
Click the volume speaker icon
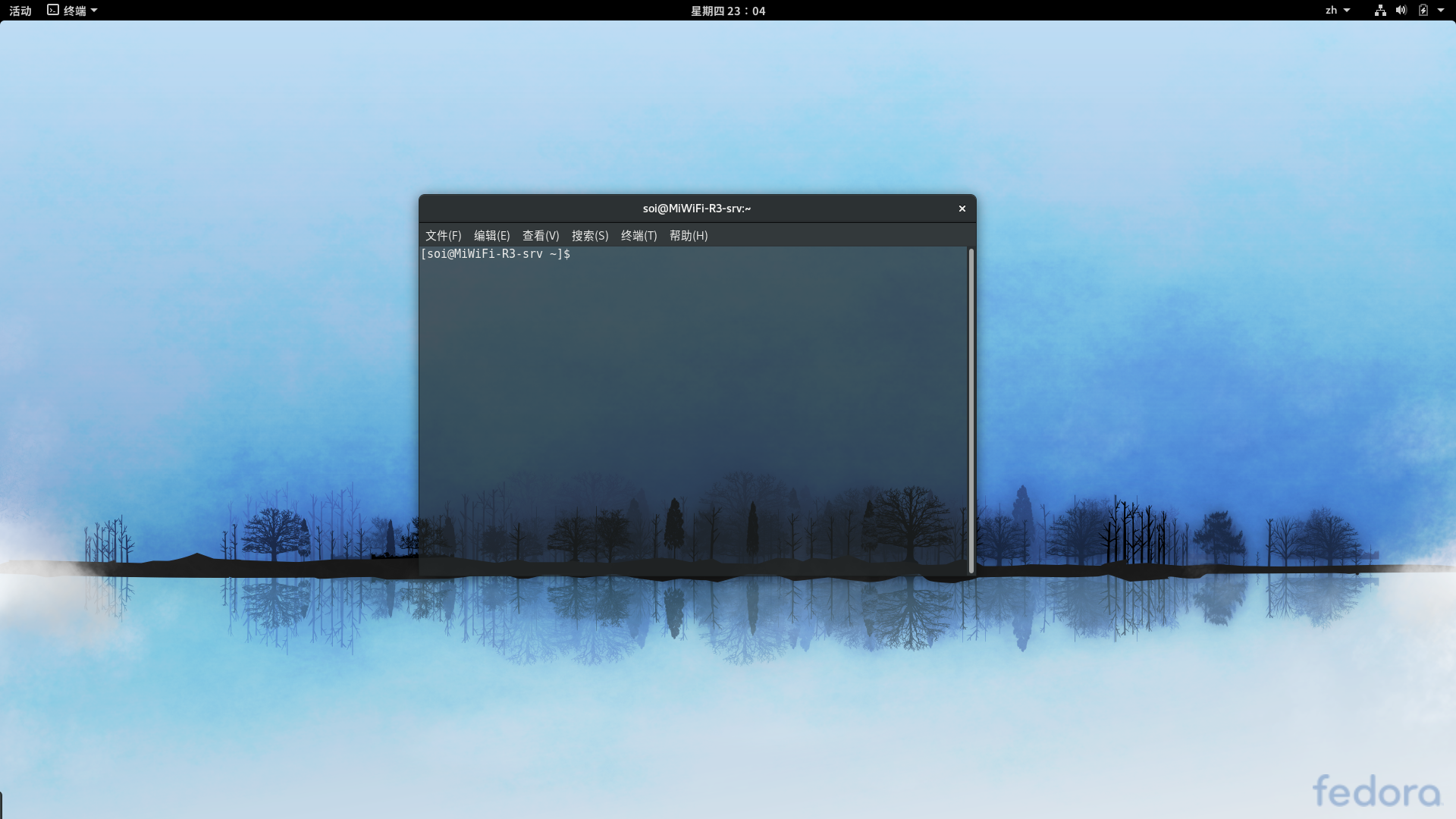point(1401,11)
